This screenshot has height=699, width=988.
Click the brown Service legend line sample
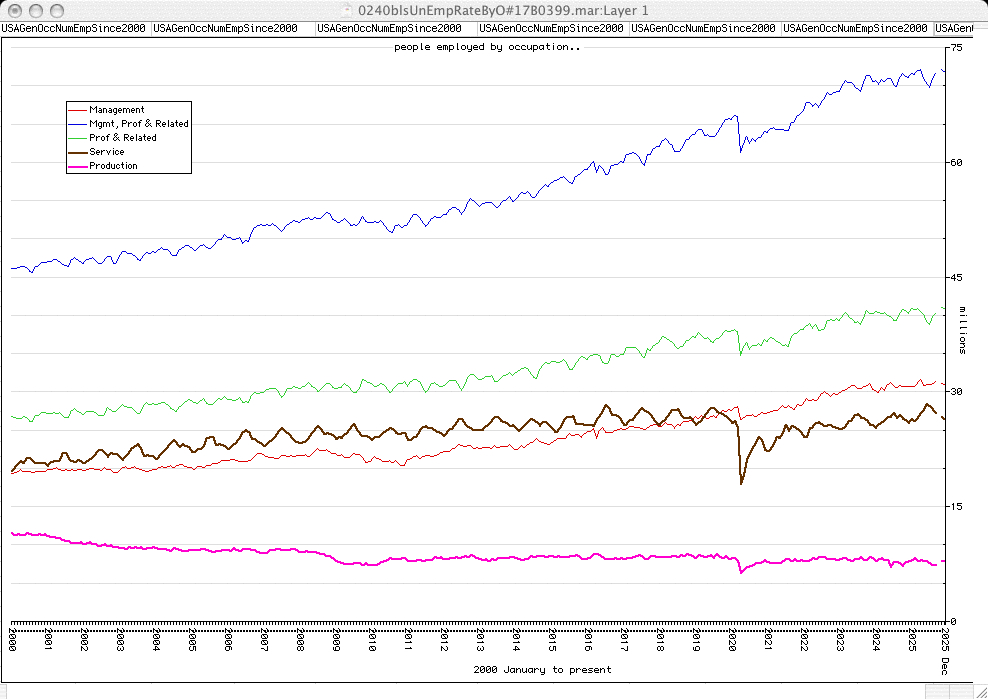tap(77, 152)
